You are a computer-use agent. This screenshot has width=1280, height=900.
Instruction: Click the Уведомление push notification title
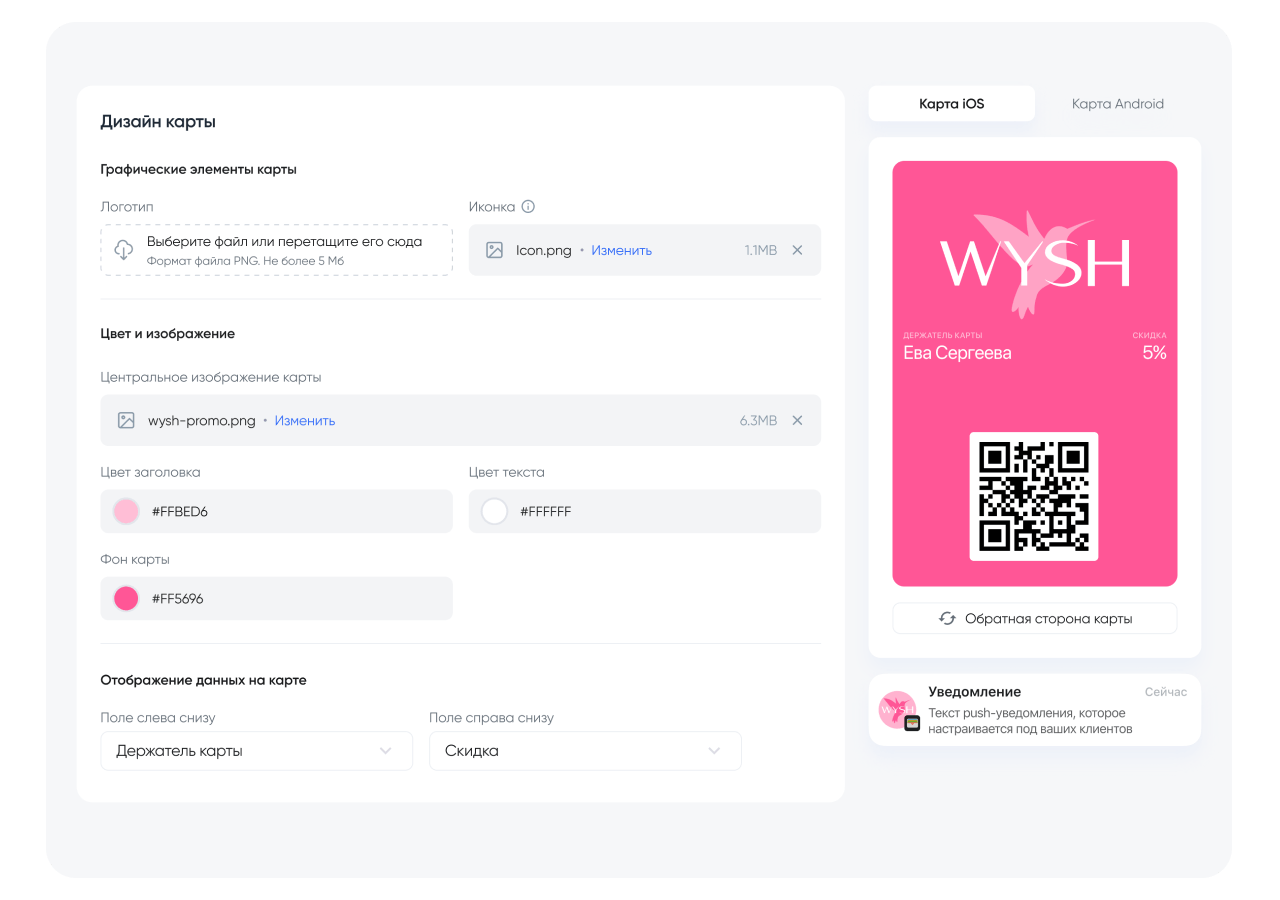point(975,692)
